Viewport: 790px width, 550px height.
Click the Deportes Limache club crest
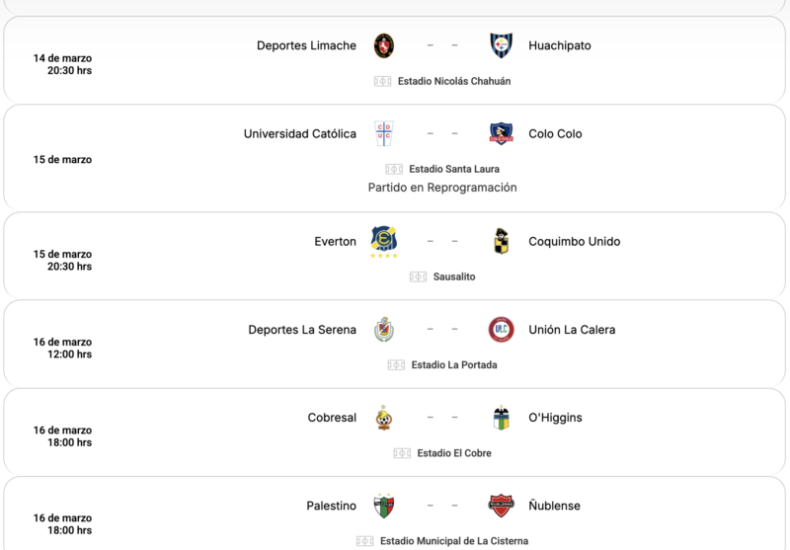tap(384, 46)
